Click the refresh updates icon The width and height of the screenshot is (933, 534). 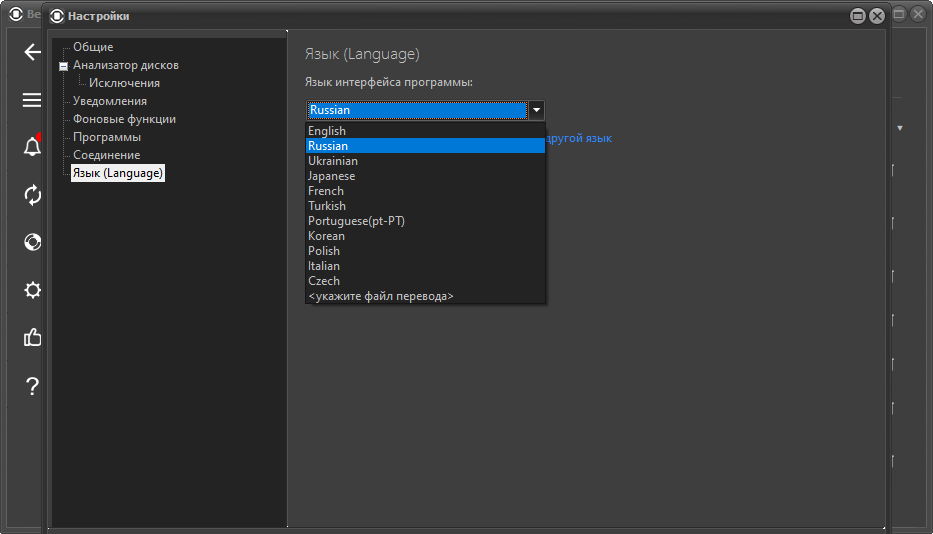(32, 195)
